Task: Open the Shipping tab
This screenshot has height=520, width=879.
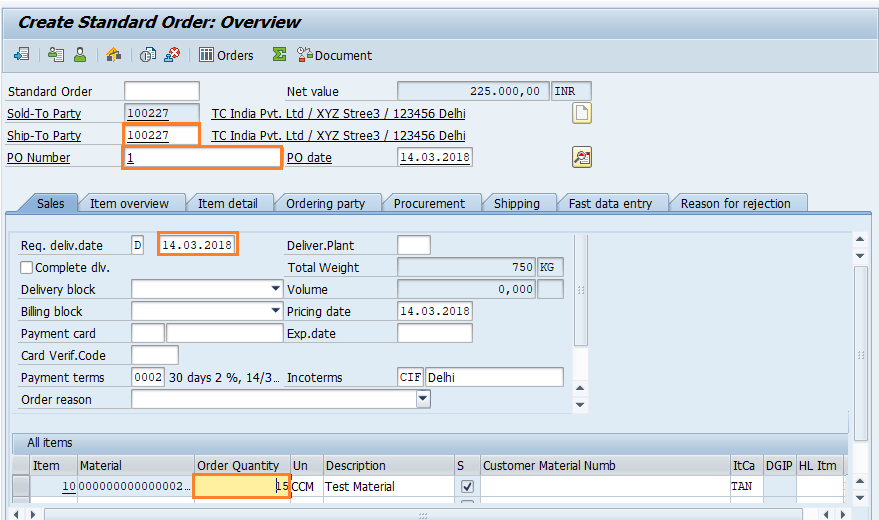Action: click(516, 203)
